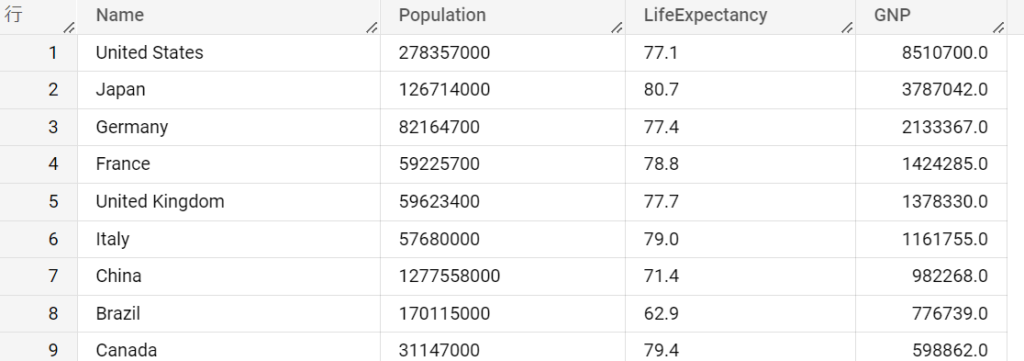Click life expectancy value 77.1
The image size is (1024, 361).
(x=661, y=53)
